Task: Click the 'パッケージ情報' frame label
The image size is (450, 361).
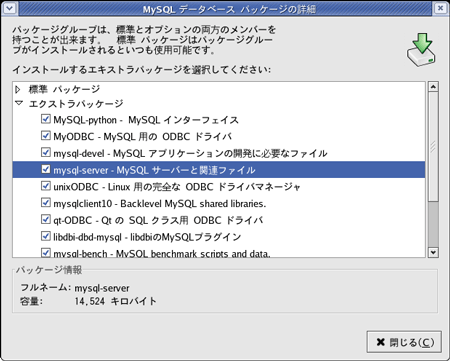Action: click(x=49, y=270)
